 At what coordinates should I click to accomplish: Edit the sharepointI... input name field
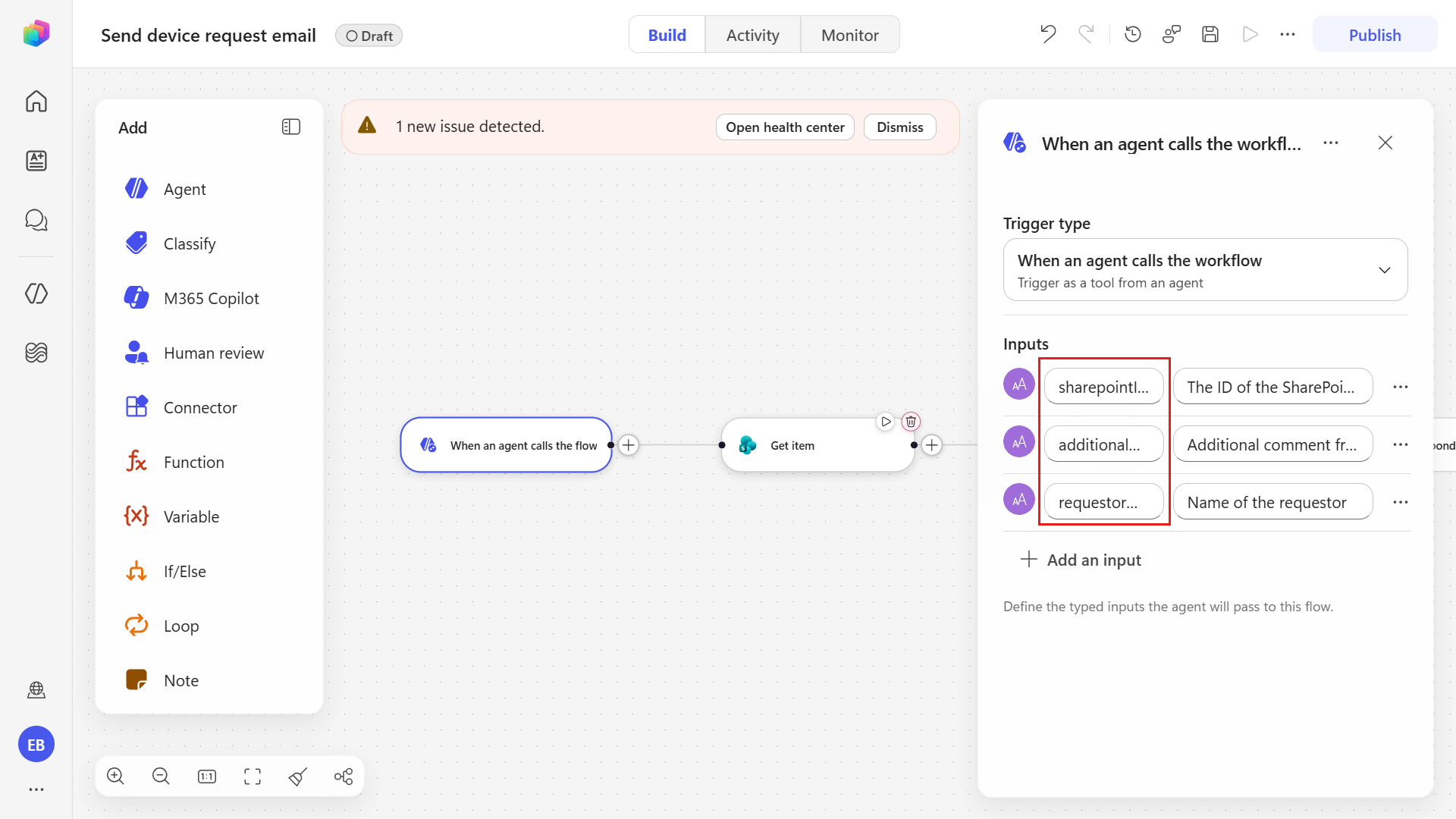click(x=1104, y=387)
